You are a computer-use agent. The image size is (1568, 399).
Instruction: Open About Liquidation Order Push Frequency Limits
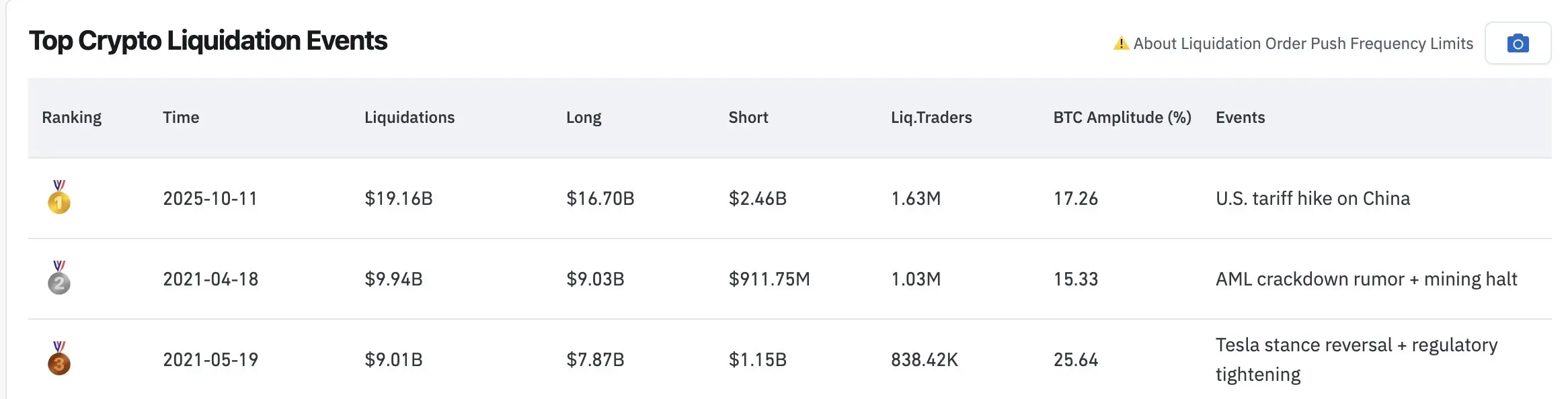point(1303,44)
